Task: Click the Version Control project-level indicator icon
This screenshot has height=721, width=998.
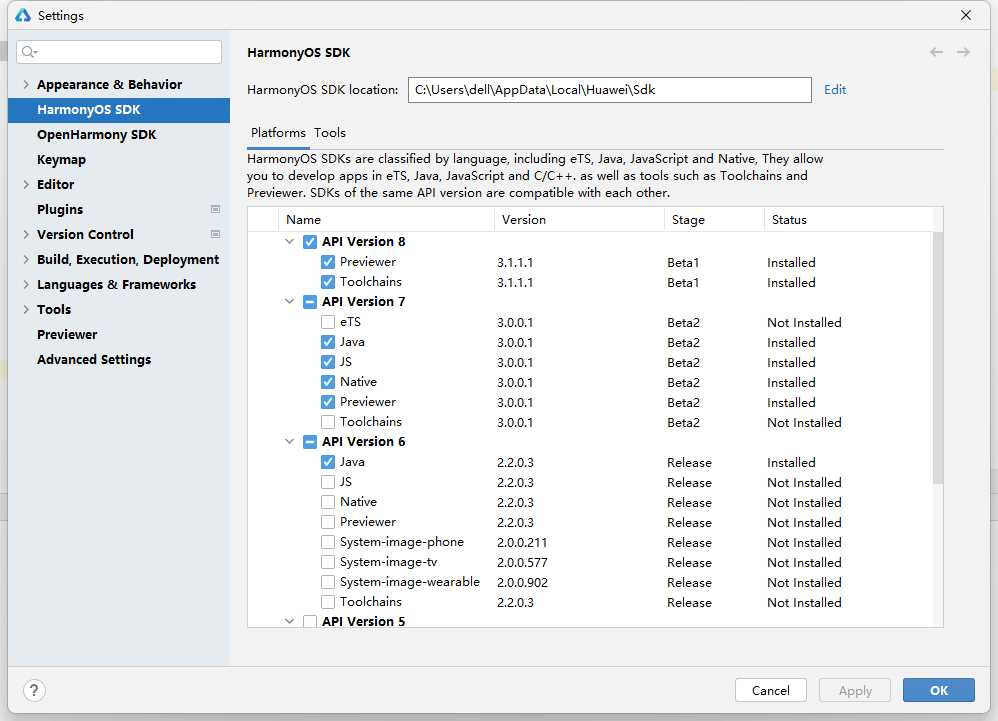Action: click(216, 234)
